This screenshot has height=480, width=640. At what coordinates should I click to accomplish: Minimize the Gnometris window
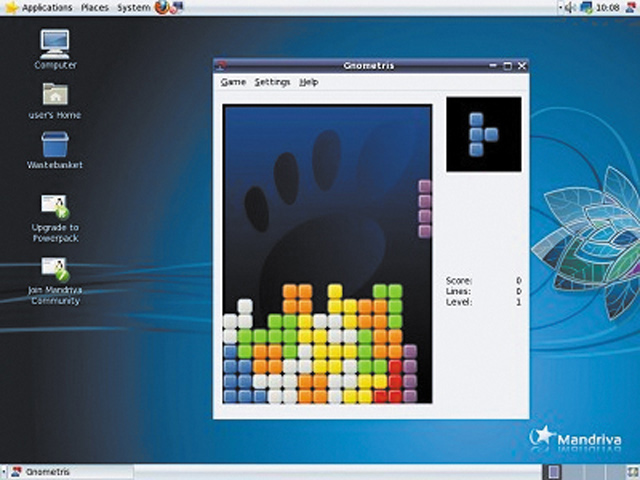[x=493, y=65]
